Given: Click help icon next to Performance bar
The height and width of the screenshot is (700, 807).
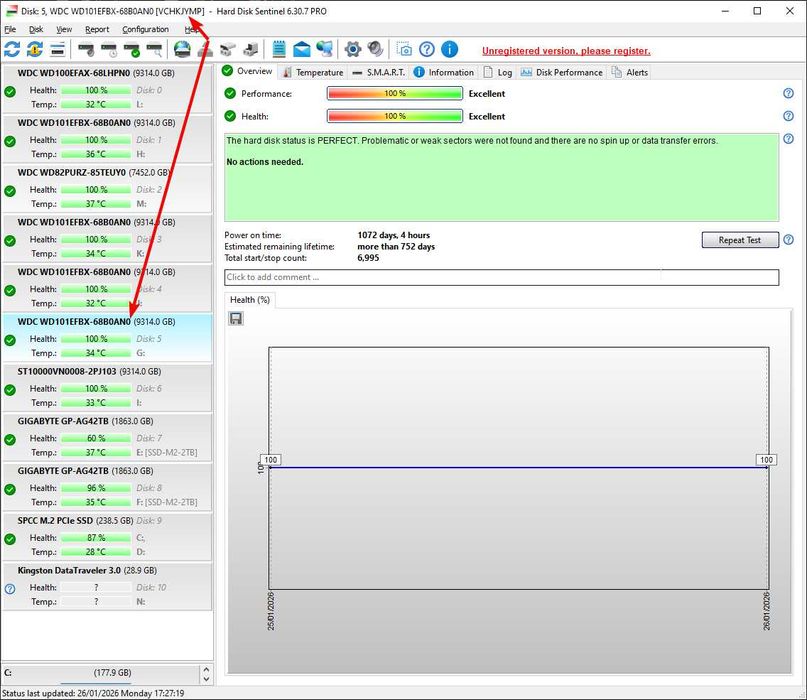Looking at the screenshot, I should (x=788, y=93).
